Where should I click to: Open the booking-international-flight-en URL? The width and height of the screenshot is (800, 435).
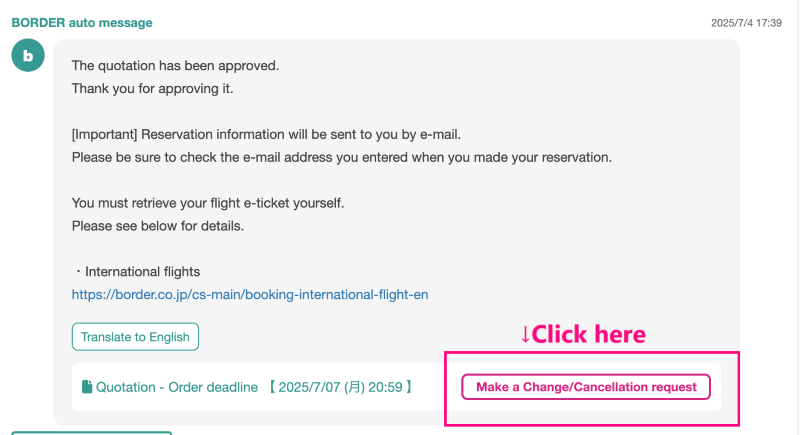(x=250, y=295)
